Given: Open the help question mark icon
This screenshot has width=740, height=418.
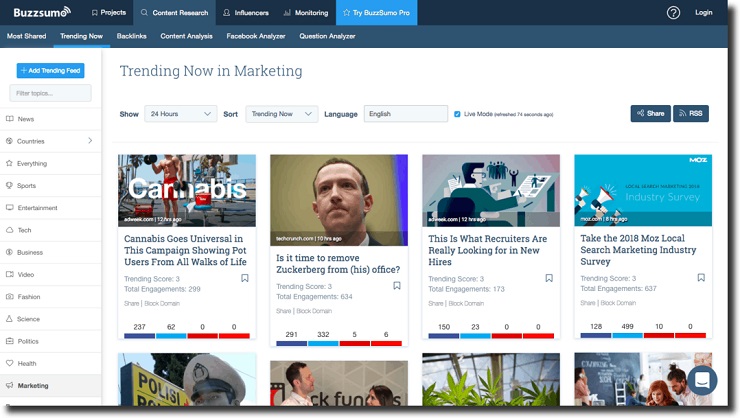Looking at the screenshot, I should [x=673, y=13].
